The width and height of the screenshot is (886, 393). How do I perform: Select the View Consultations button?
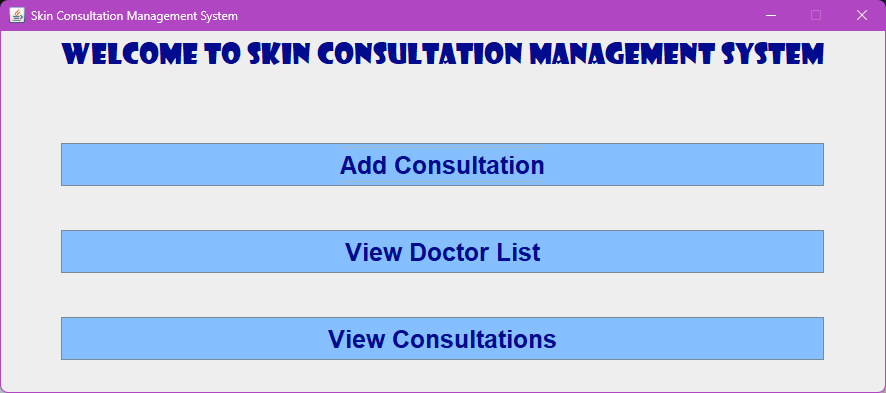pyautogui.click(x=442, y=338)
